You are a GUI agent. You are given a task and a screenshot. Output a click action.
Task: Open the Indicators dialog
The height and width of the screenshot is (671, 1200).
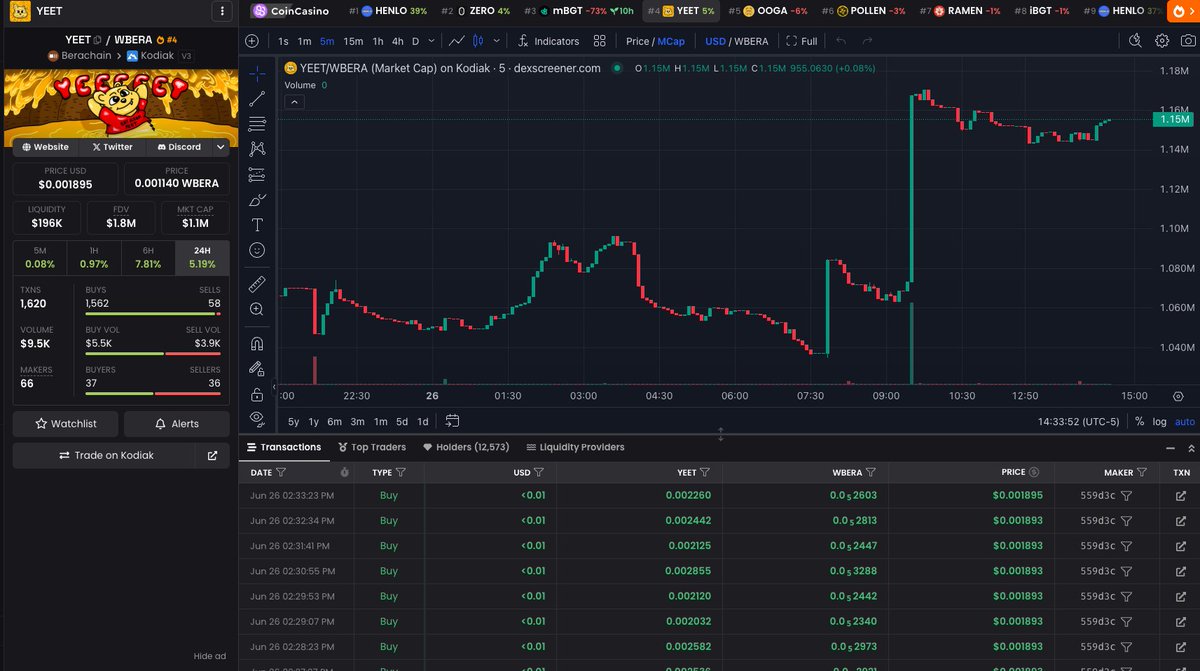pyautogui.click(x=548, y=41)
